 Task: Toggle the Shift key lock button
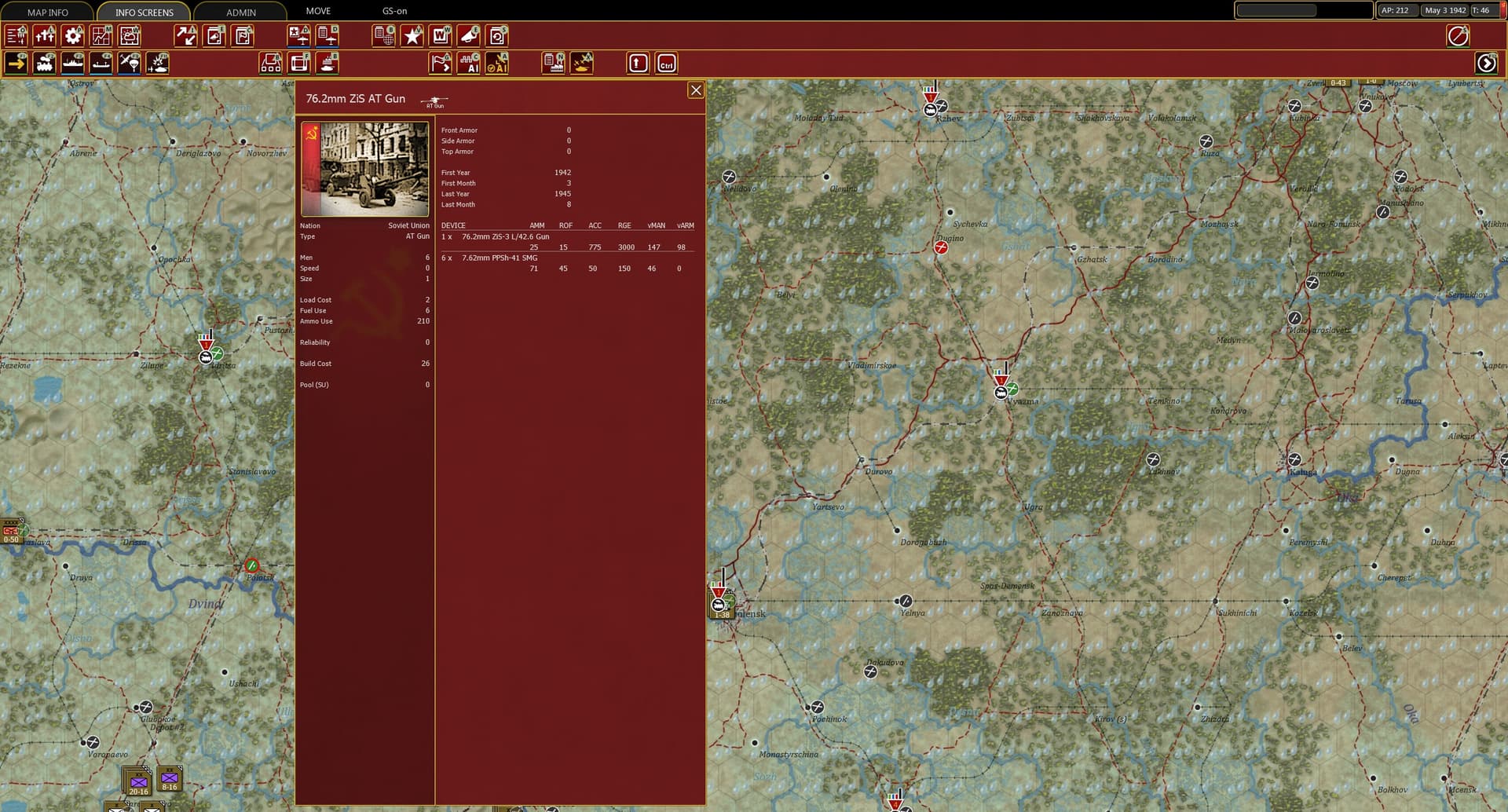(x=638, y=64)
